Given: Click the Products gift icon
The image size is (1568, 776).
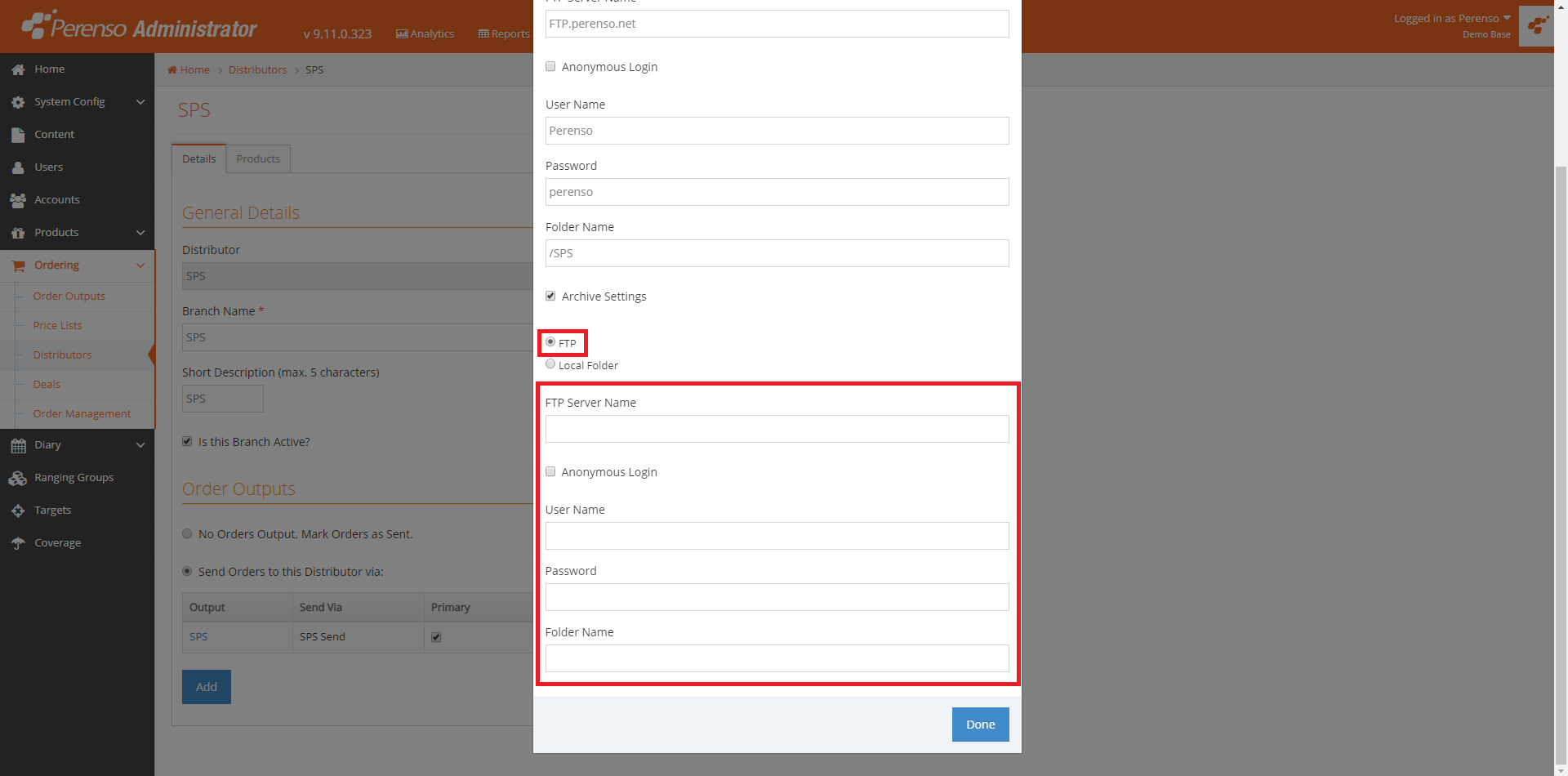Looking at the screenshot, I should click(18, 233).
